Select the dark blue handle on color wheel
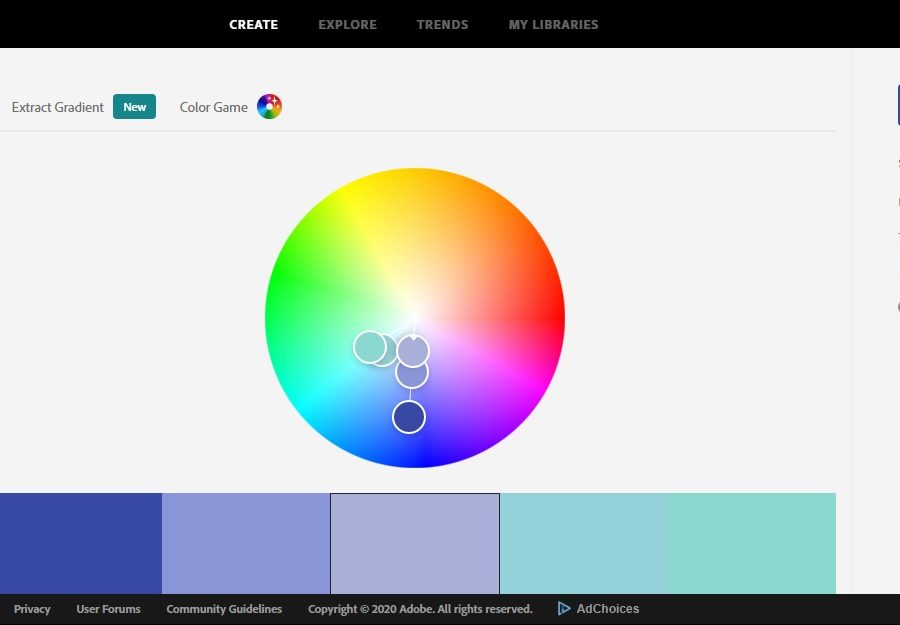The image size is (900, 625). 409,417
